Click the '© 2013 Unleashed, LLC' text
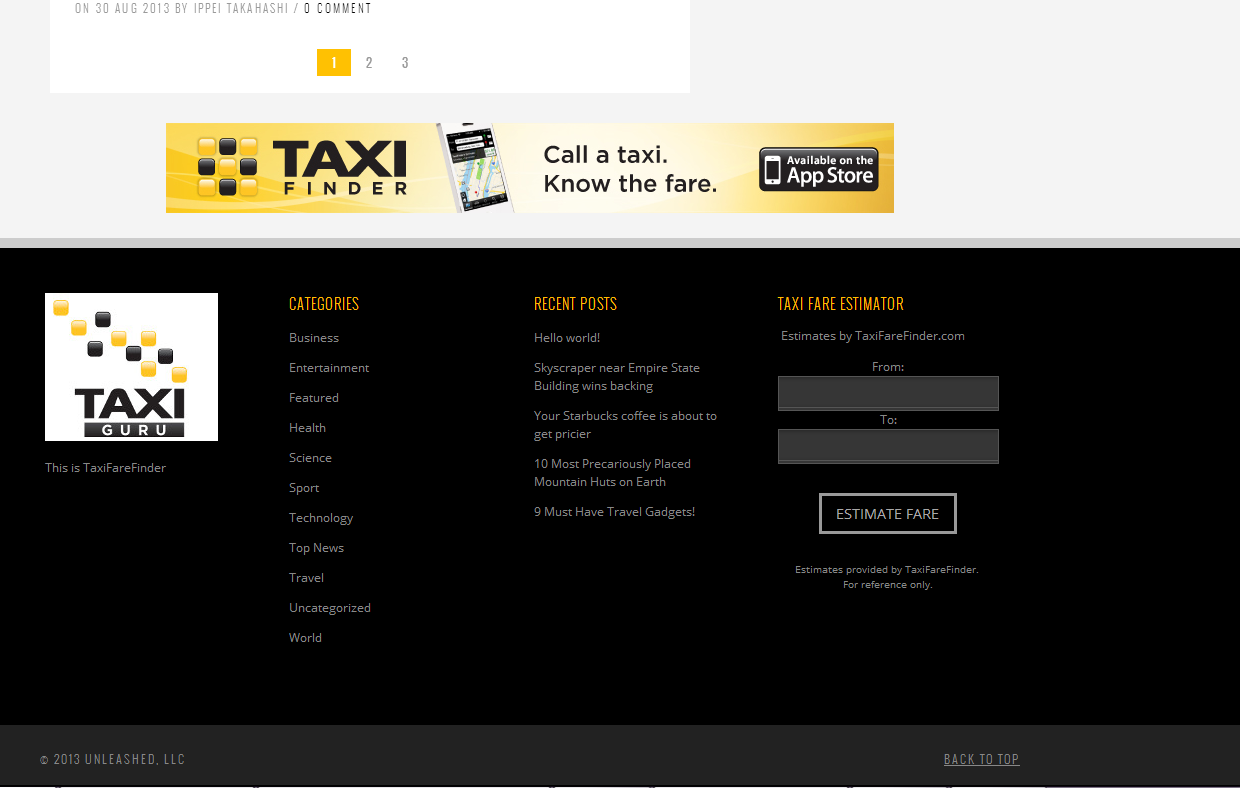Viewport: 1240px width, 788px height. click(113, 759)
